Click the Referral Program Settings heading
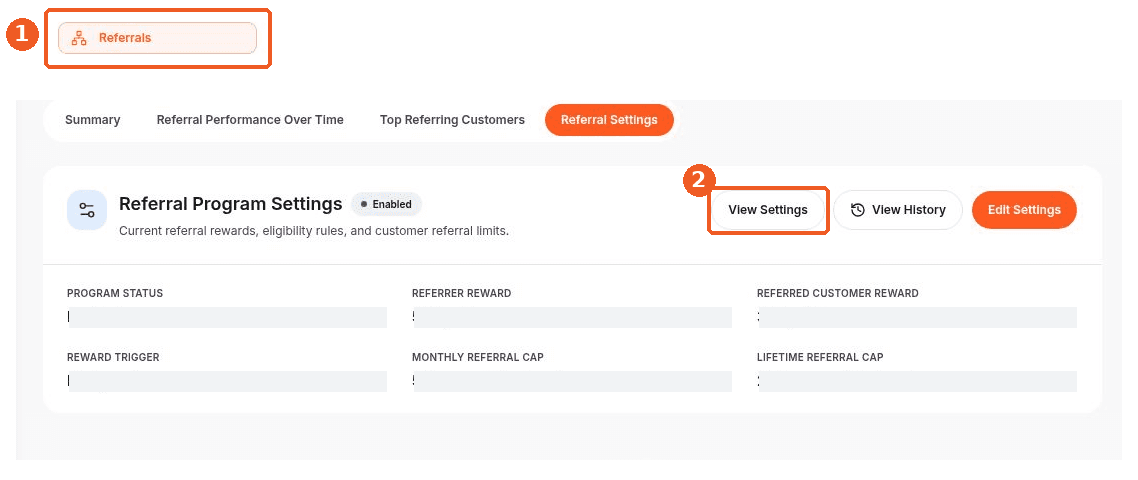Image resolution: width=1138 pixels, height=480 pixels. (231, 204)
